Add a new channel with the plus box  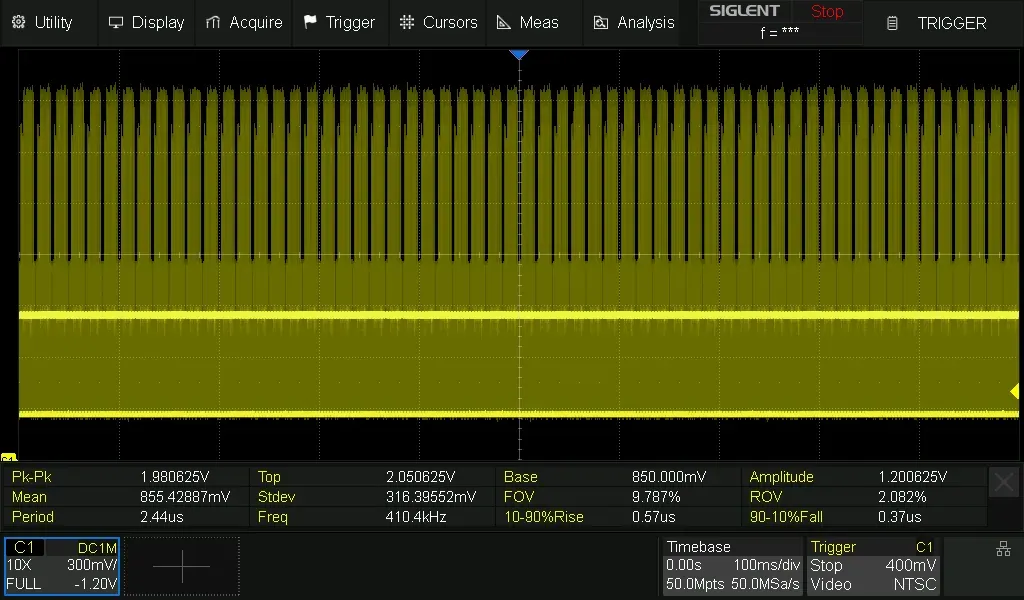tap(182, 566)
